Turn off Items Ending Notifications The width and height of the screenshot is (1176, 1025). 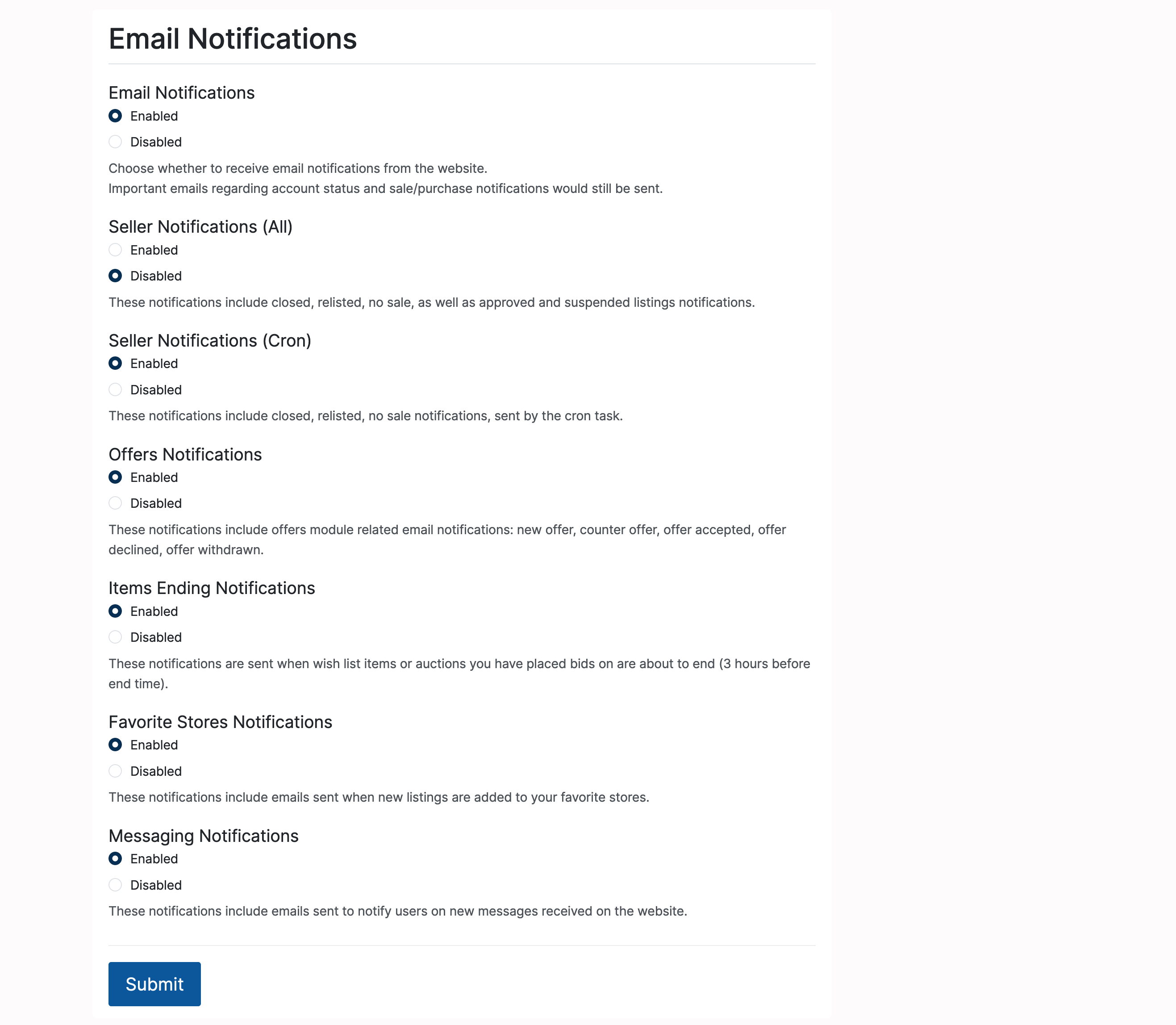(x=116, y=637)
